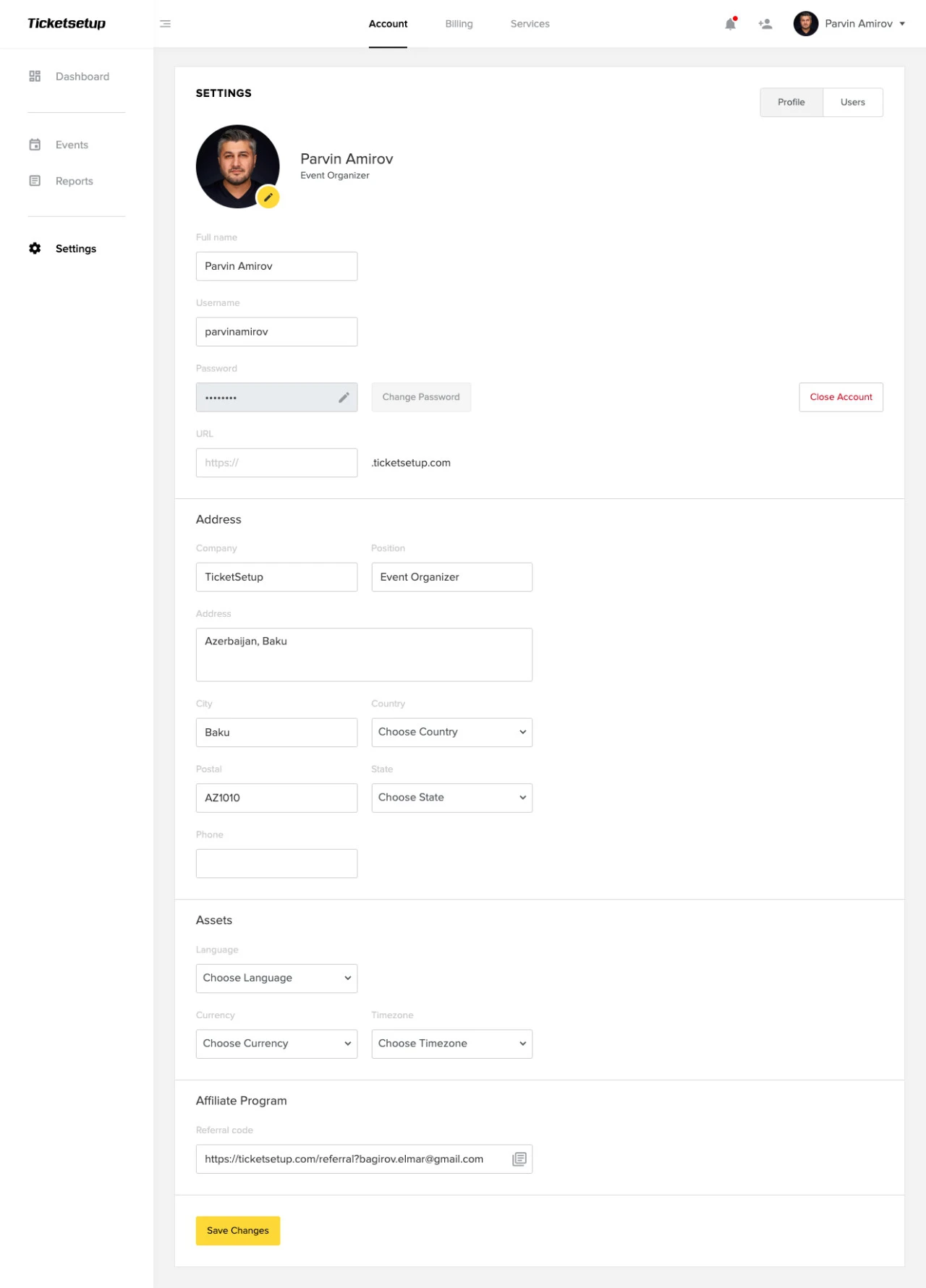Image resolution: width=926 pixels, height=1288 pixels.
Task: Click the Company field containing TicketSetup
Action: [276, 577]
